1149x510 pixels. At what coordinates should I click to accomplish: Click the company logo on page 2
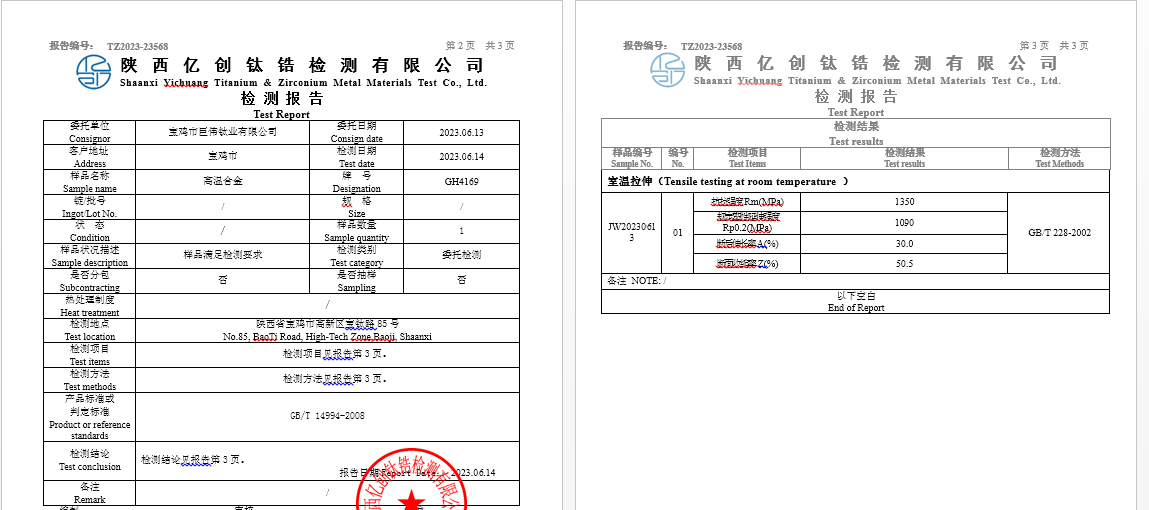(x=94, y=71)
